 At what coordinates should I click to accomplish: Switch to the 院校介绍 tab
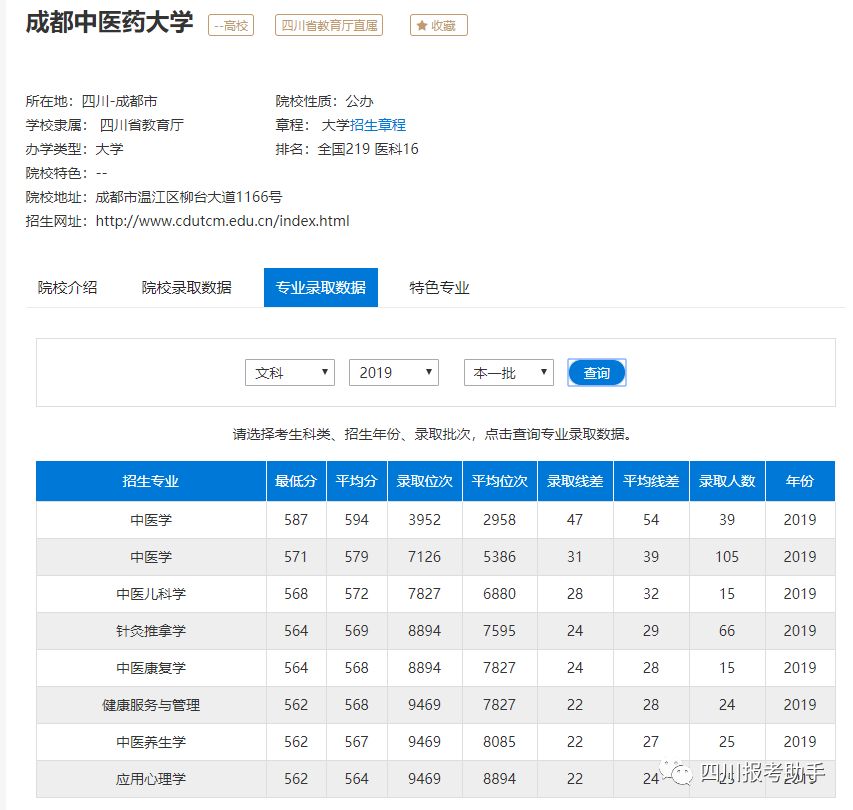point(67,287)
